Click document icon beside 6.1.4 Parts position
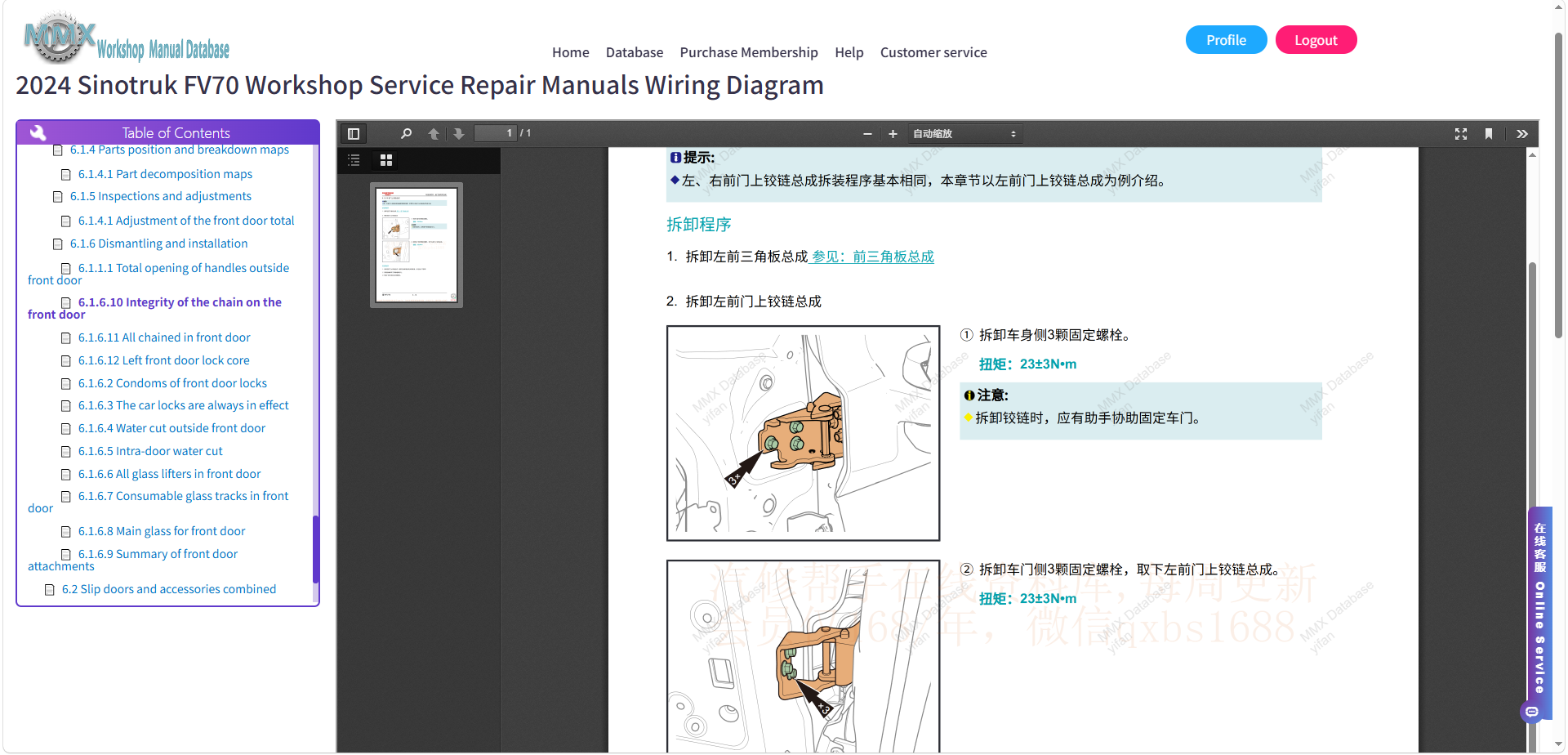 [x=58, y=150]
